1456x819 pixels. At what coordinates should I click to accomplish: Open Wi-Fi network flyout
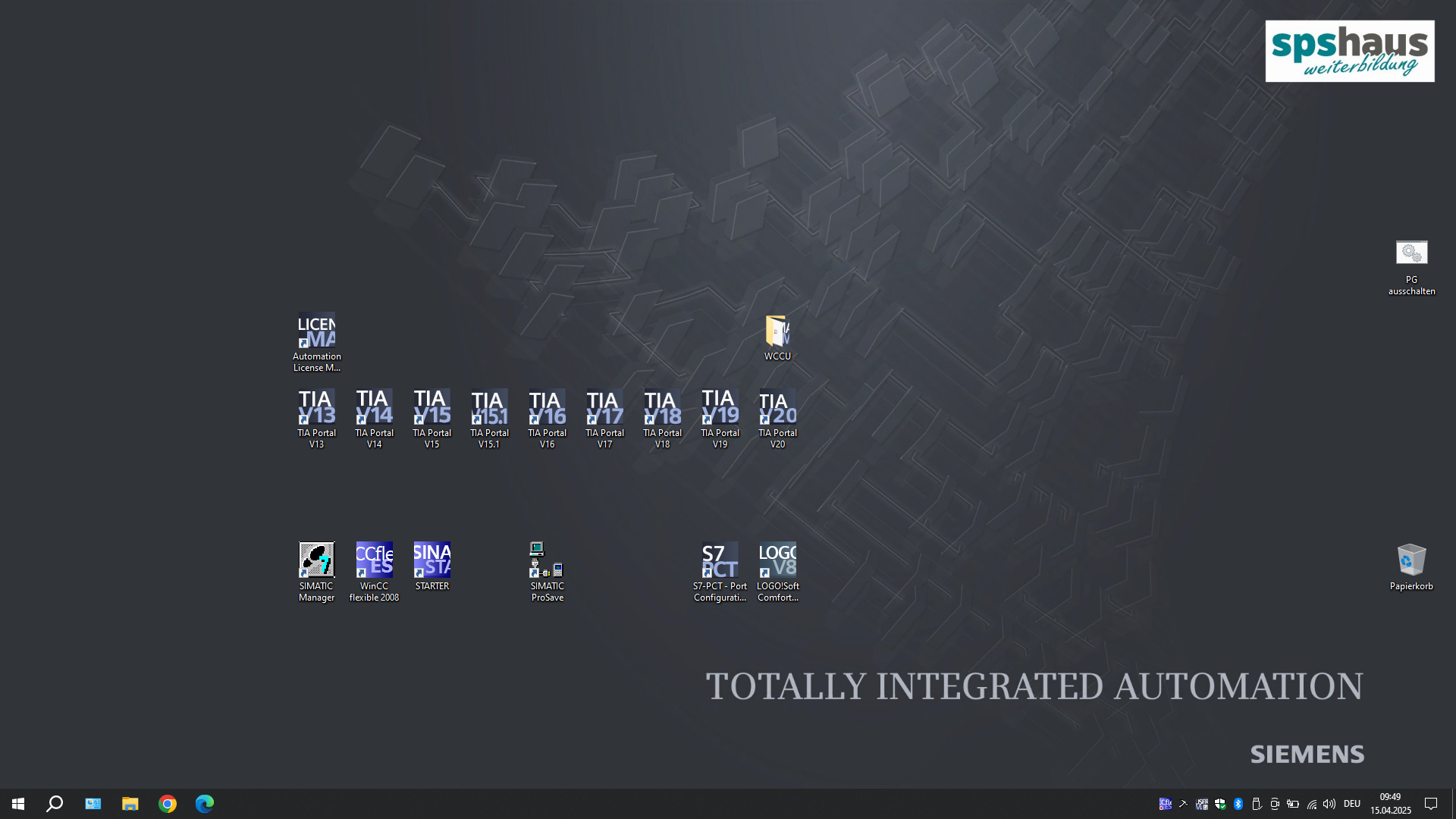tap(1311, 804)
